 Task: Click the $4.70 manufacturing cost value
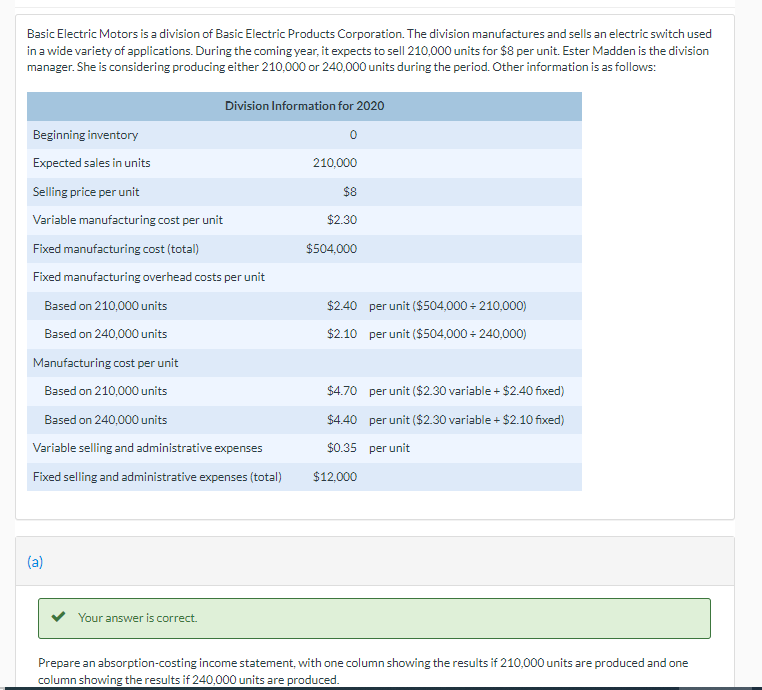(342, 391)
